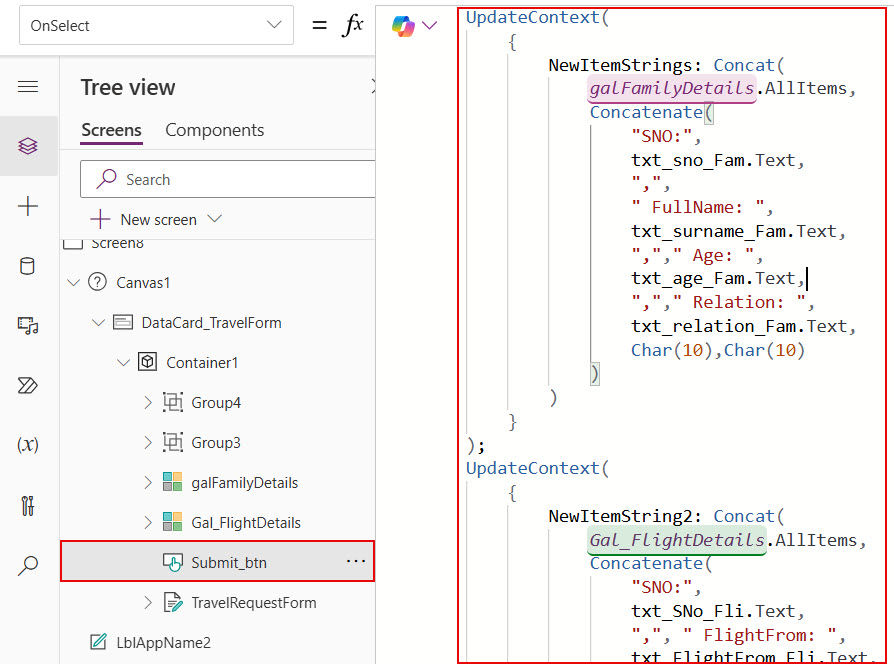Click the Group3 group icon

(x=173, y=442)
